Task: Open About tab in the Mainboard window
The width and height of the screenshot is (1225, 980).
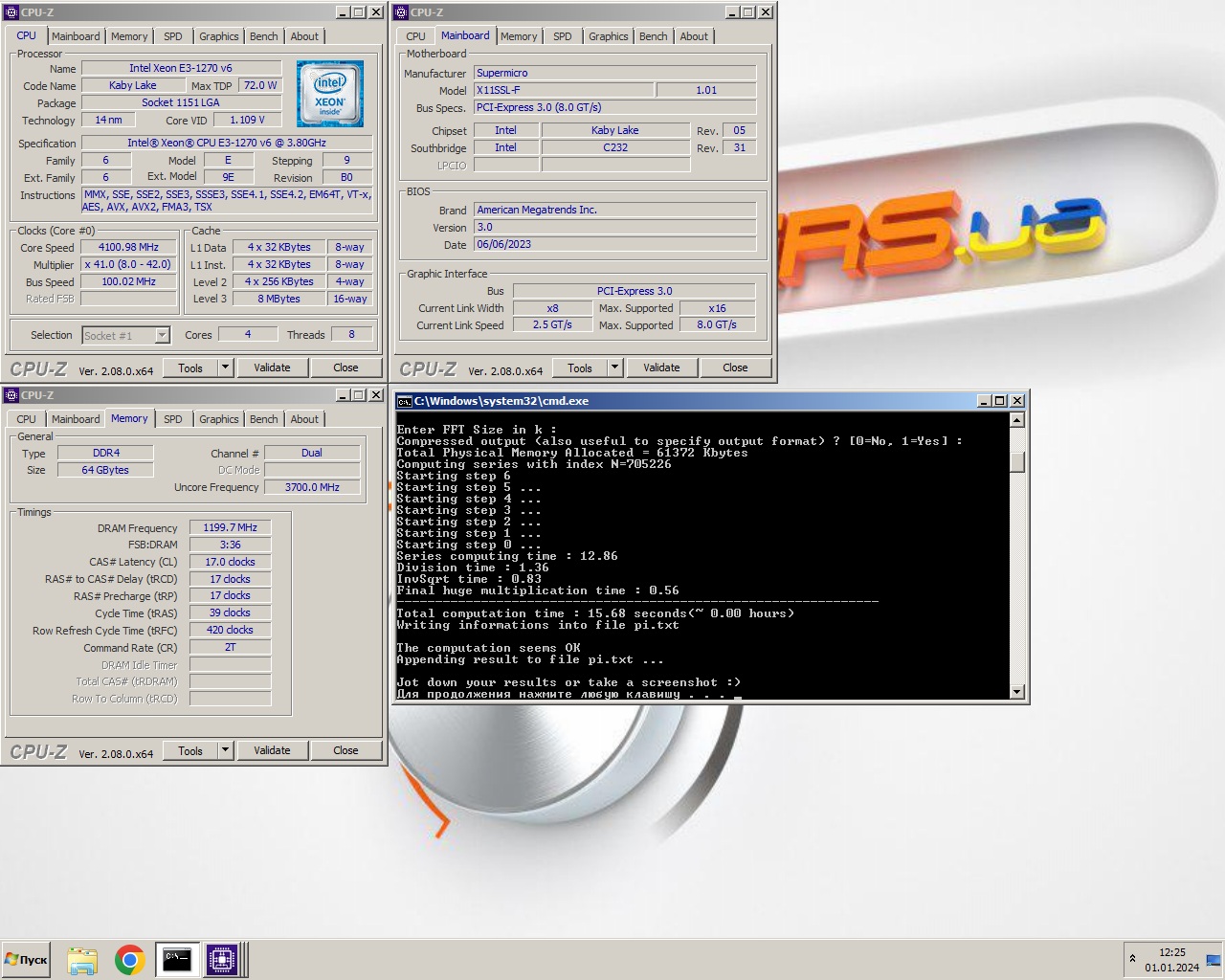Action: (x=694, y=36)
